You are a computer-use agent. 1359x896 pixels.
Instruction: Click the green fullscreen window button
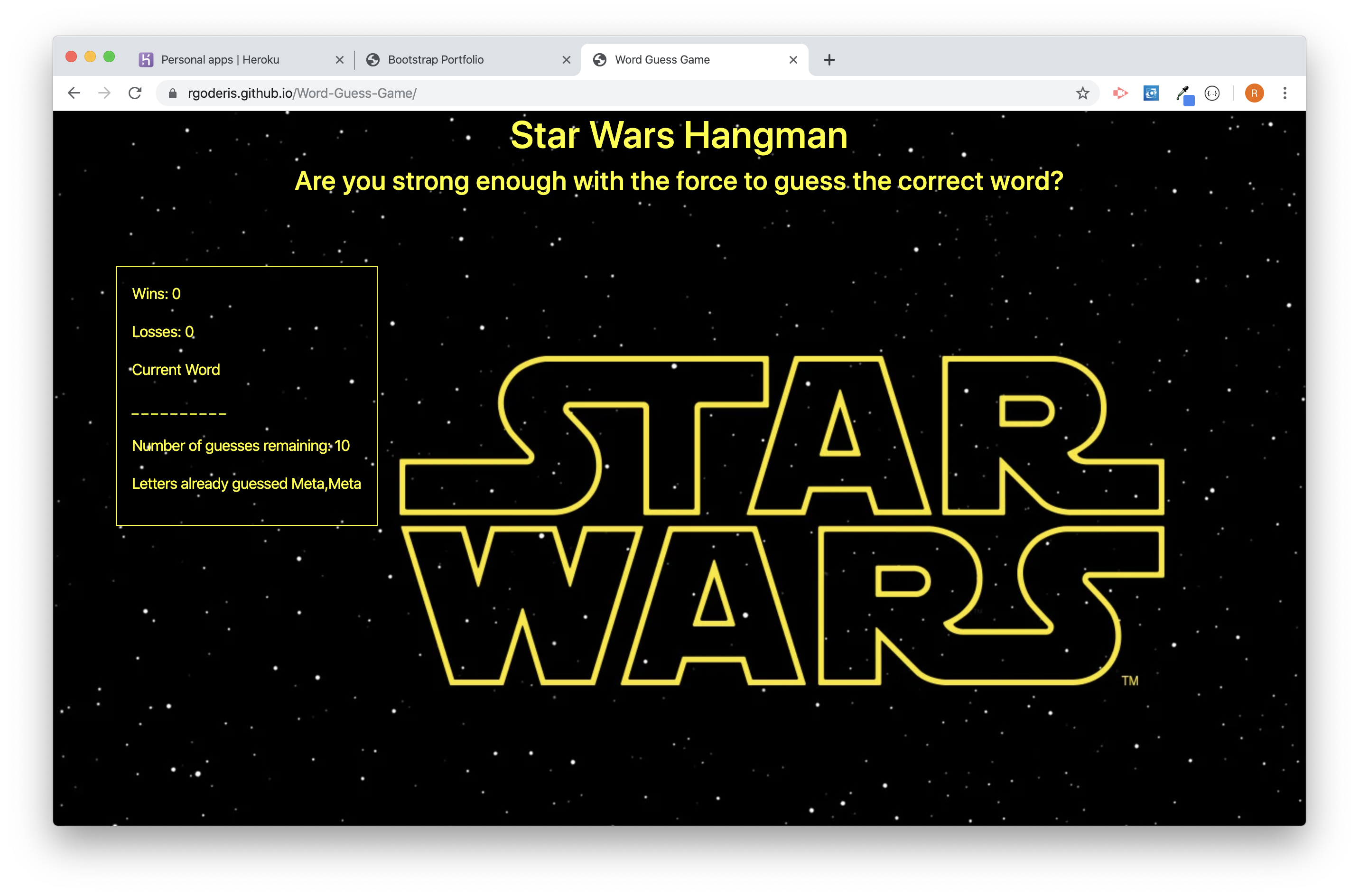coord(109,56)
